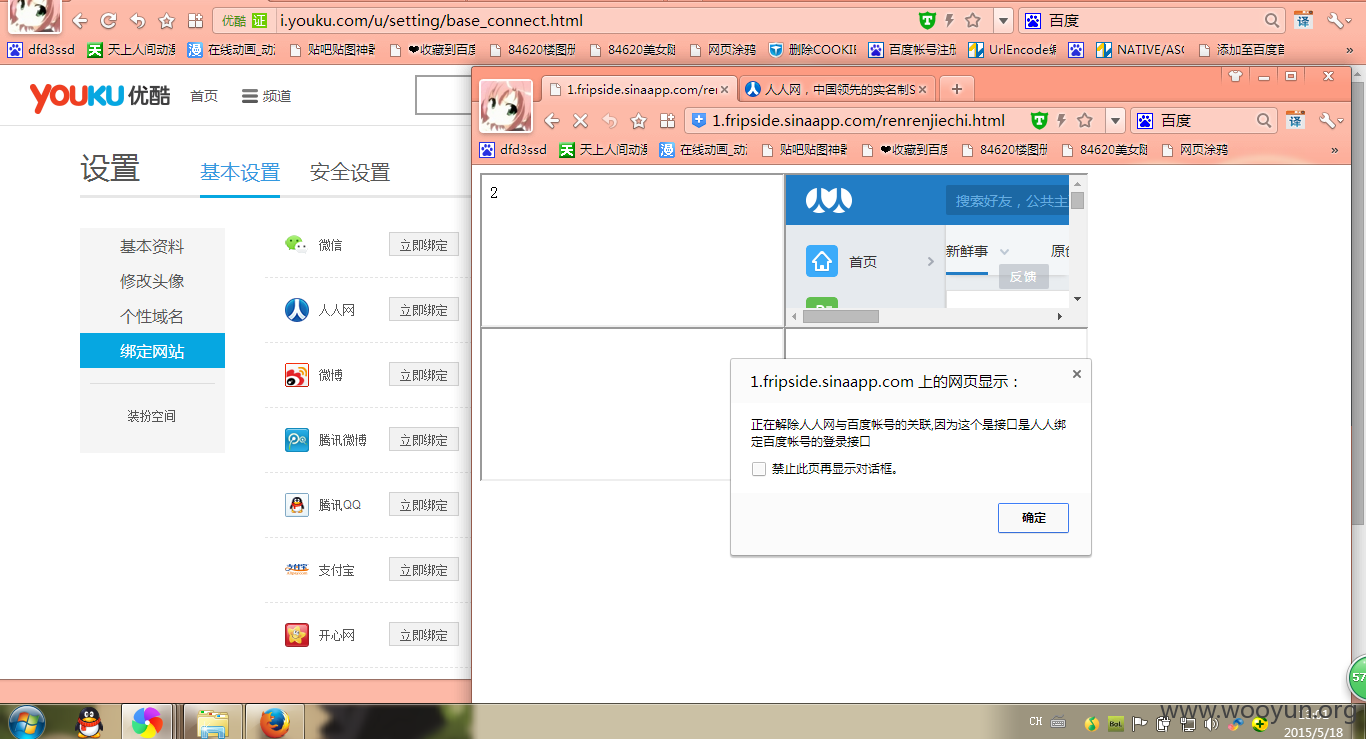Click the Renren 搜索好友 search field
The height and width of the screenshot is (739, 1366).
1008,201
